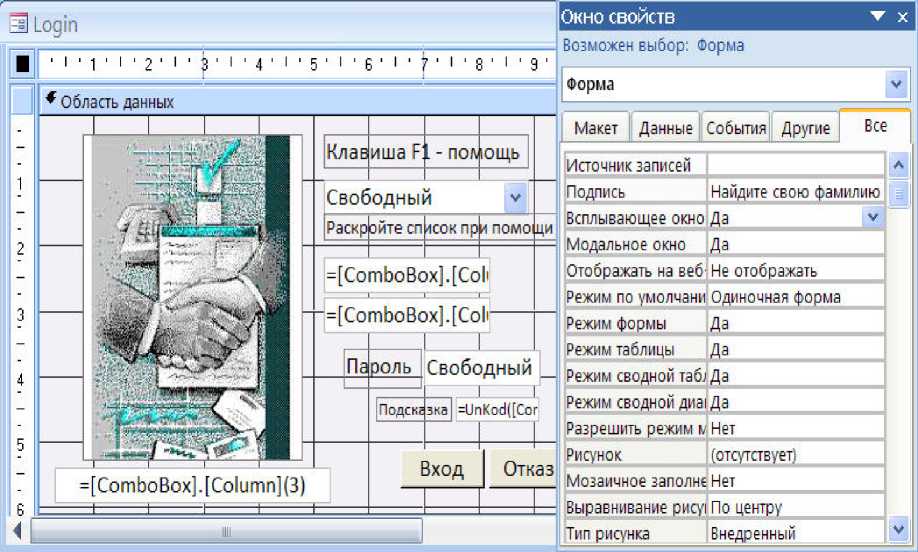Select the Раскройте список при помощи label

(x=440, y=228)
